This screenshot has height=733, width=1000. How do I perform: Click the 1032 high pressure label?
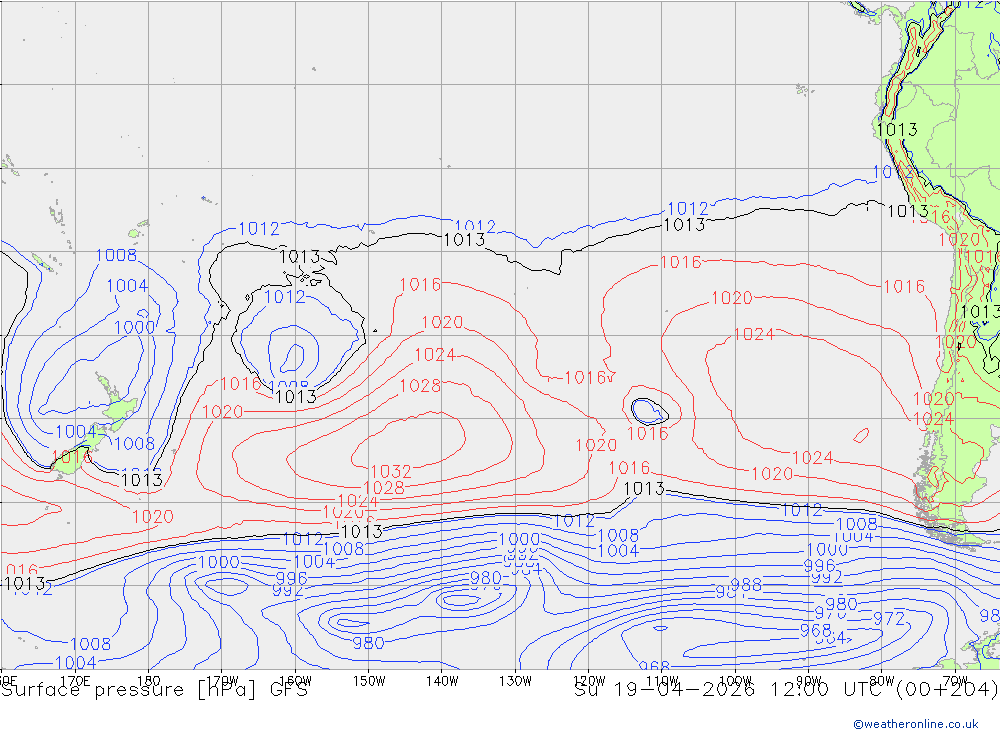pos(391,471)
